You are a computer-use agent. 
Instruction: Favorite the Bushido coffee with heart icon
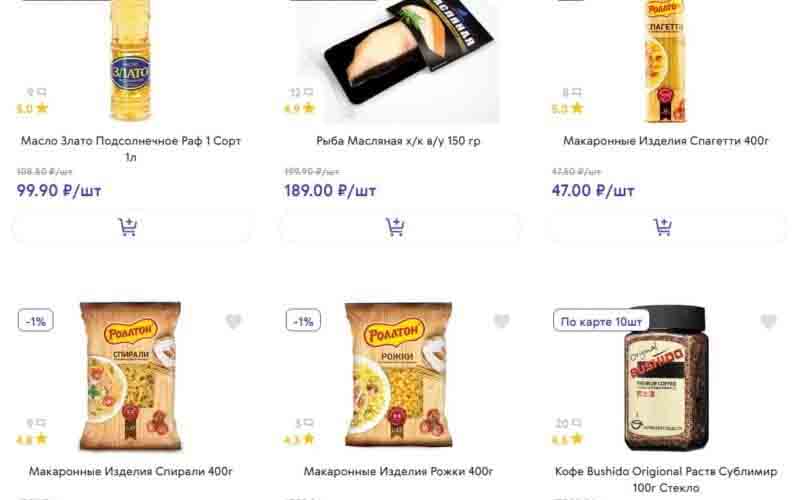[768, 321]
